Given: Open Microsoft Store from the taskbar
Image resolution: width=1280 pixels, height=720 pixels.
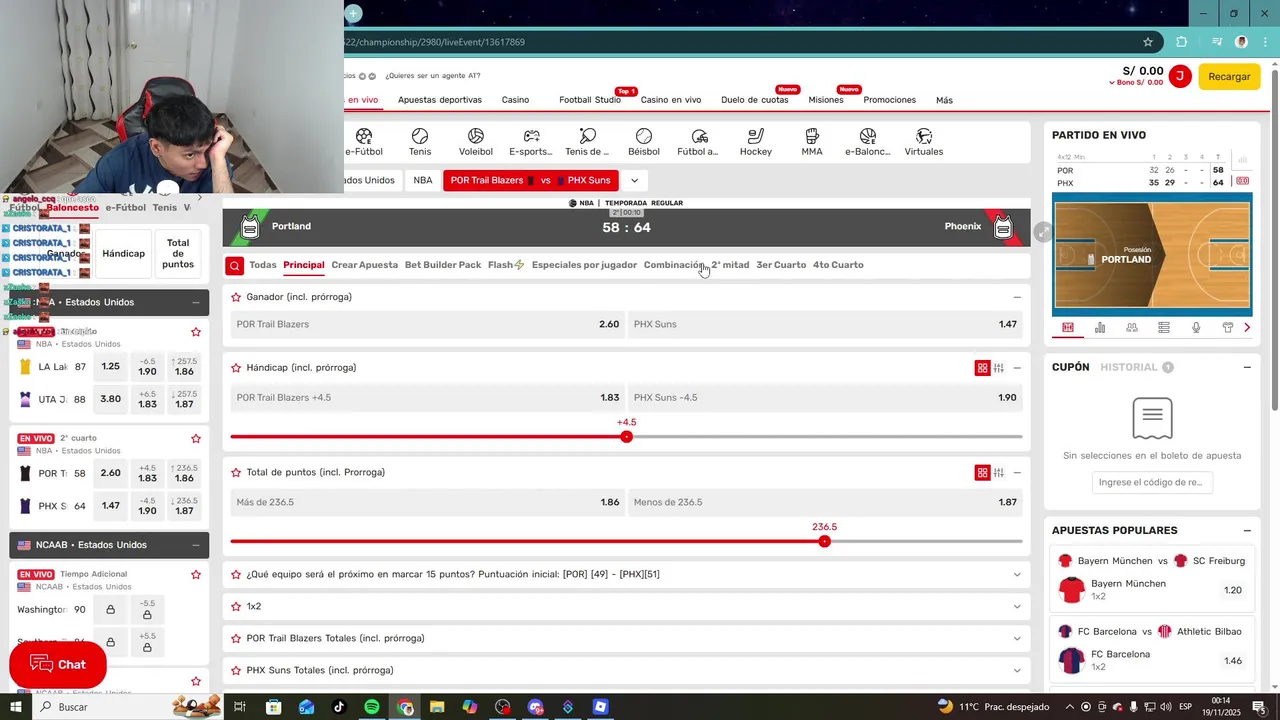Looking at the screenshot, I should tap(273, 707).
